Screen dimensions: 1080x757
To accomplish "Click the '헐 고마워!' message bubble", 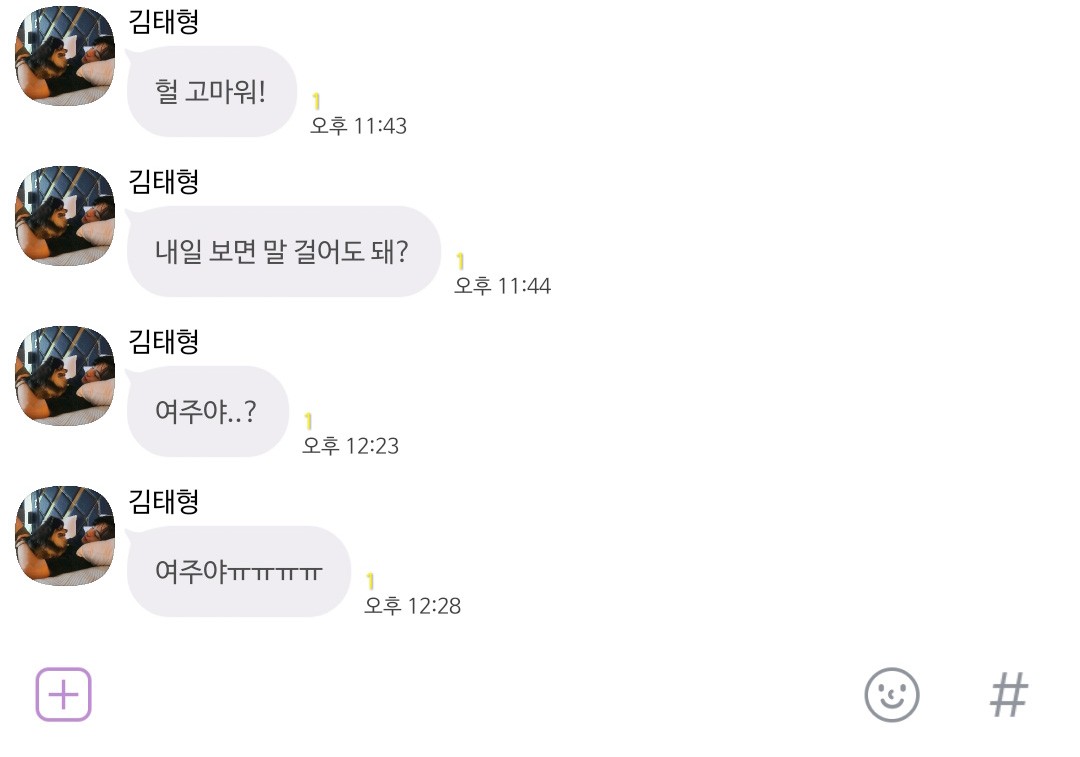I will [211, 92].
